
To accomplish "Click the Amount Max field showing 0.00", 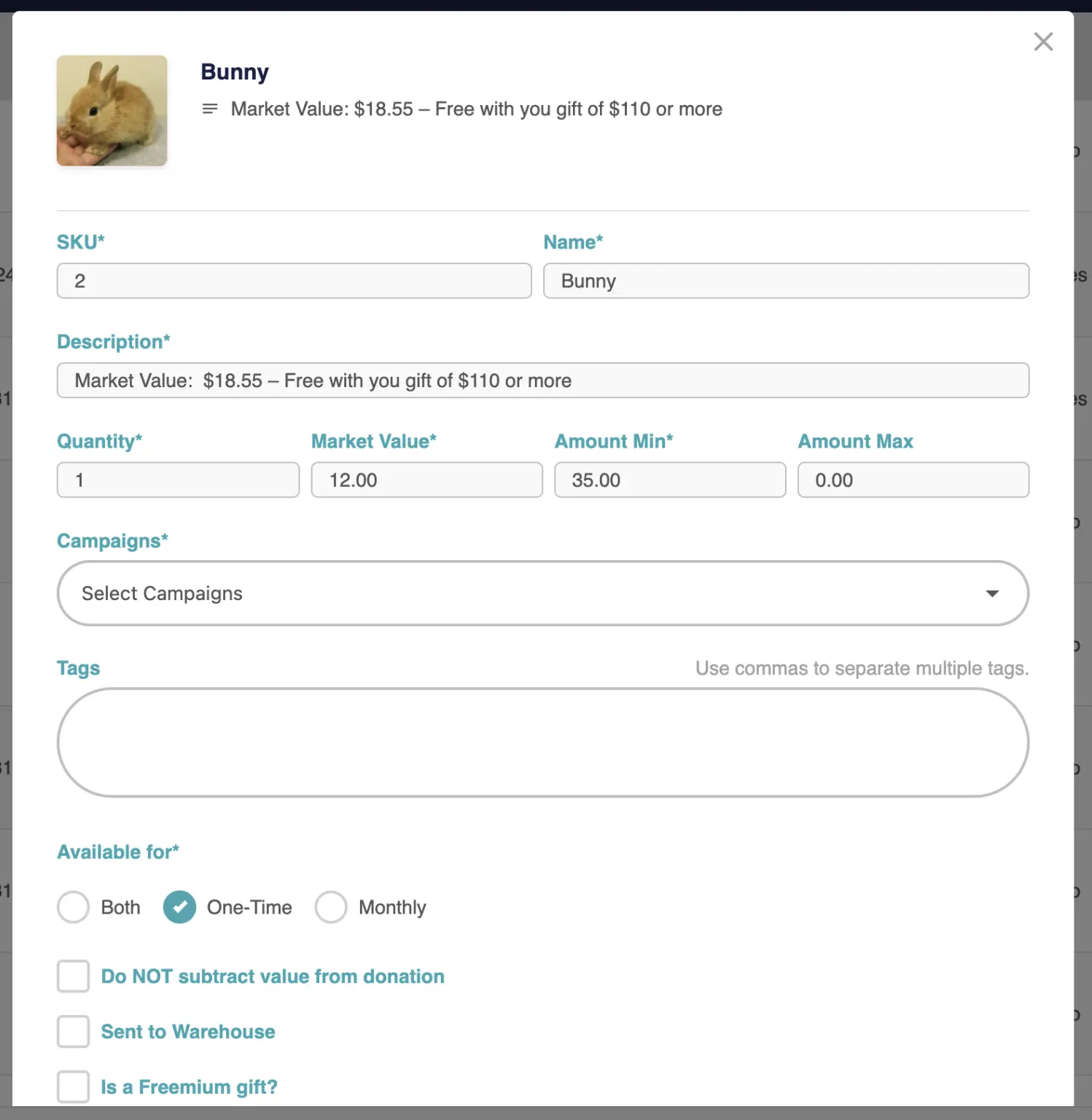I will 913,480.
